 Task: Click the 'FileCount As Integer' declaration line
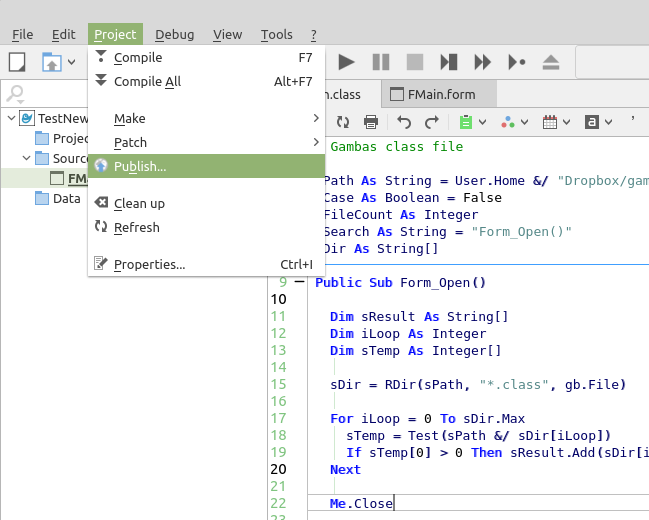pyautogui.click(x=401, y=215)
